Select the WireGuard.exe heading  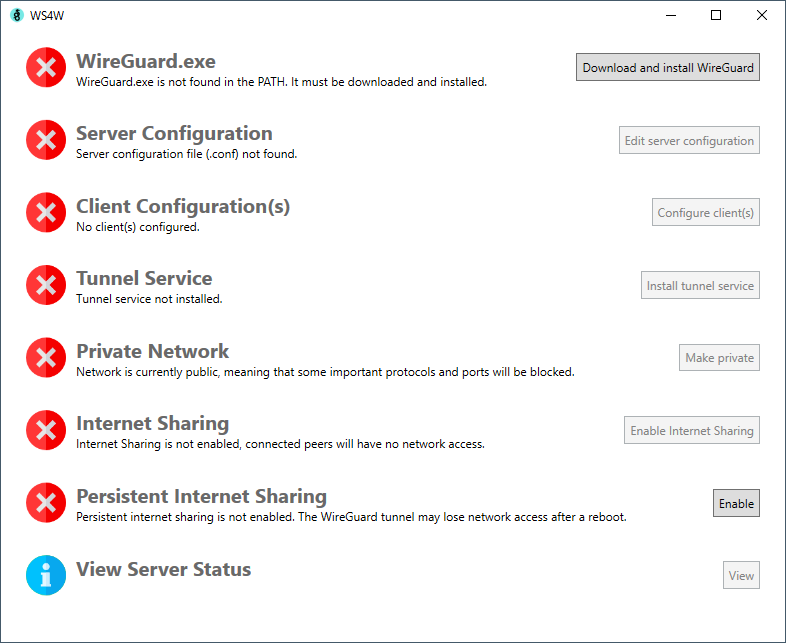(x=146, y=61)
